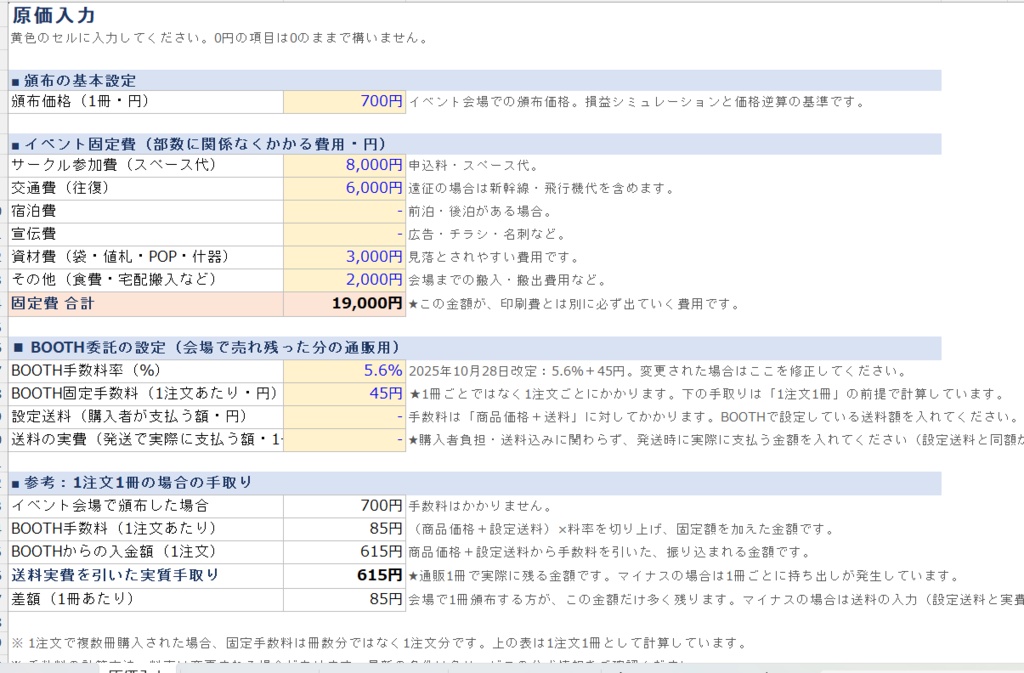Click the 広告・チラシ・名刺など note
The height and width of the screenshot is (673, 1024).
[x=487, y=234]
